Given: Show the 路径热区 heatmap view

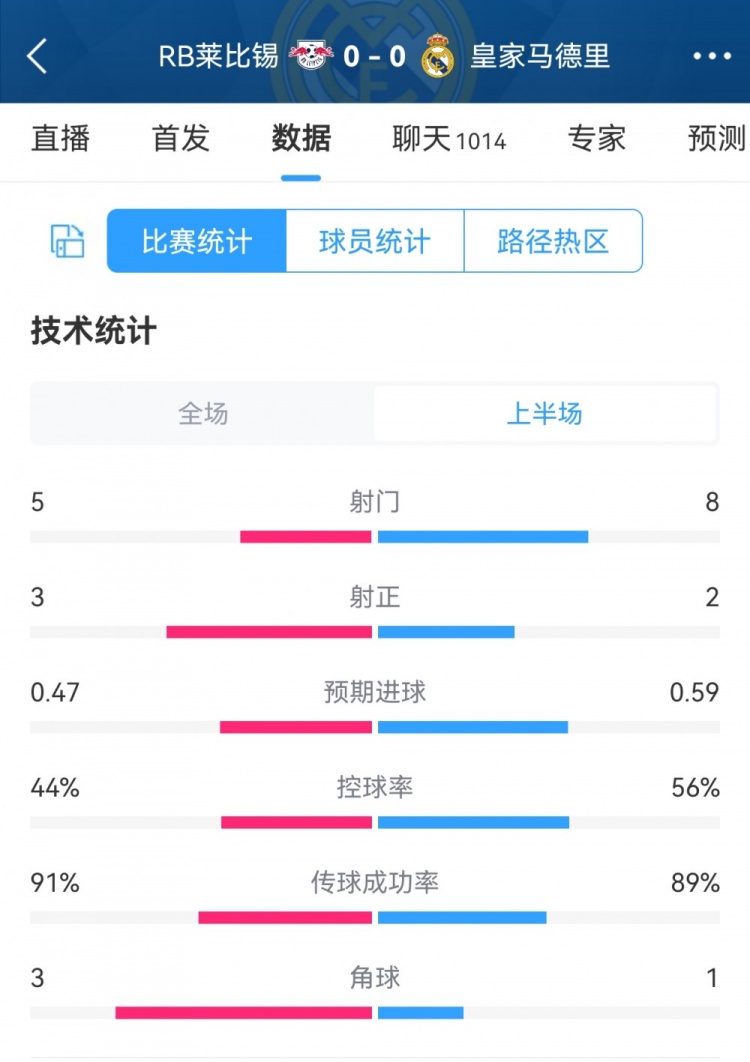Looking at the screenshot, I should click(x=553, y=241).
